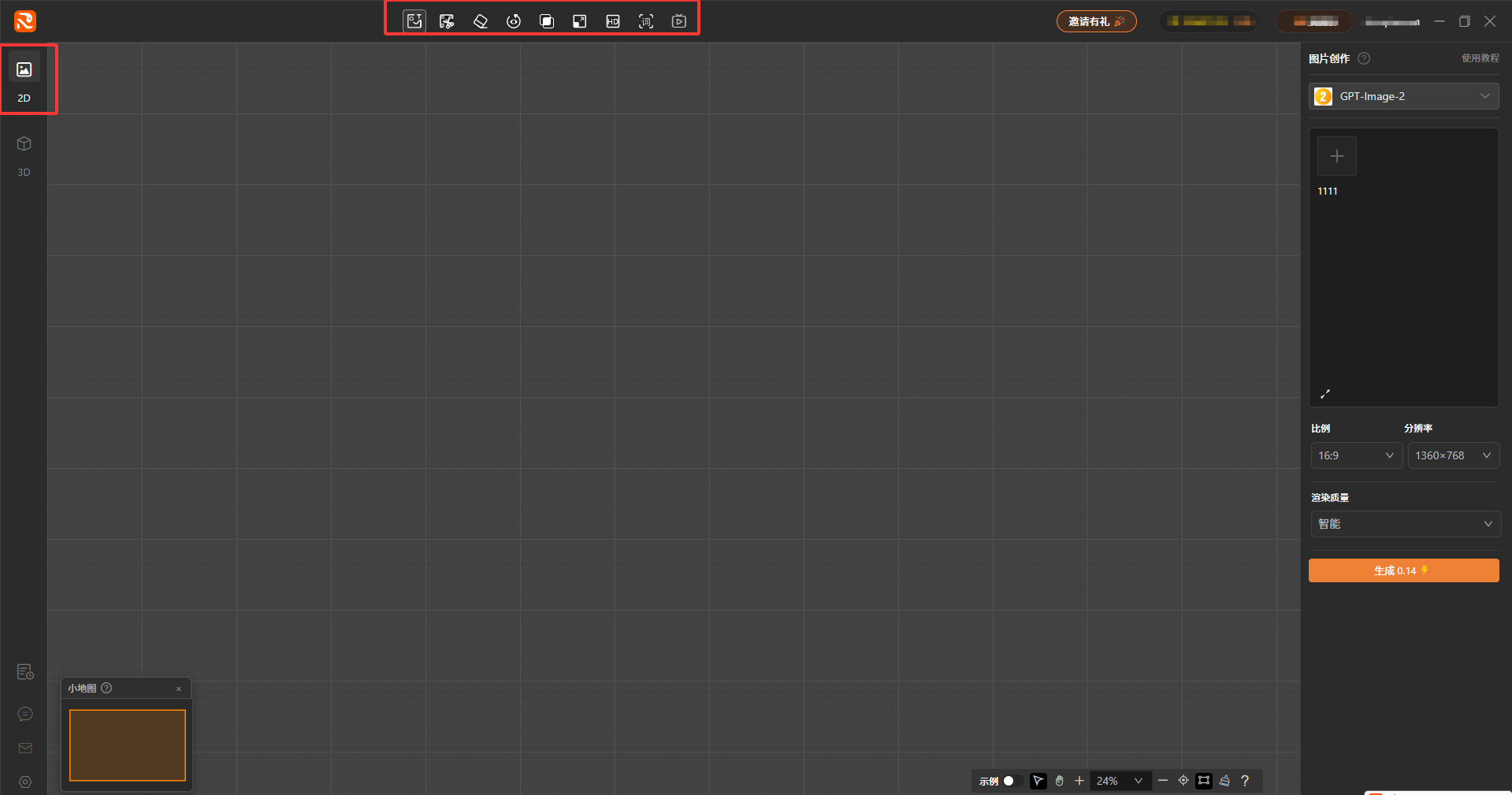The width and height of the screenshot is (1512, 795).
Task: Open the 使用教程 tutorial link
Action: [1480, 58]
